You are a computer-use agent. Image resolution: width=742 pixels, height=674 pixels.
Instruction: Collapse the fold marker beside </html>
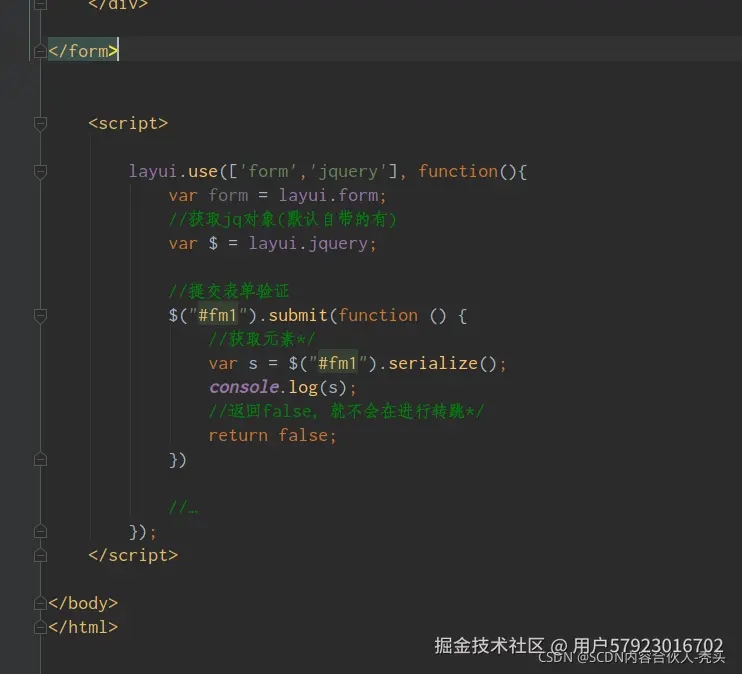[40, 627]
